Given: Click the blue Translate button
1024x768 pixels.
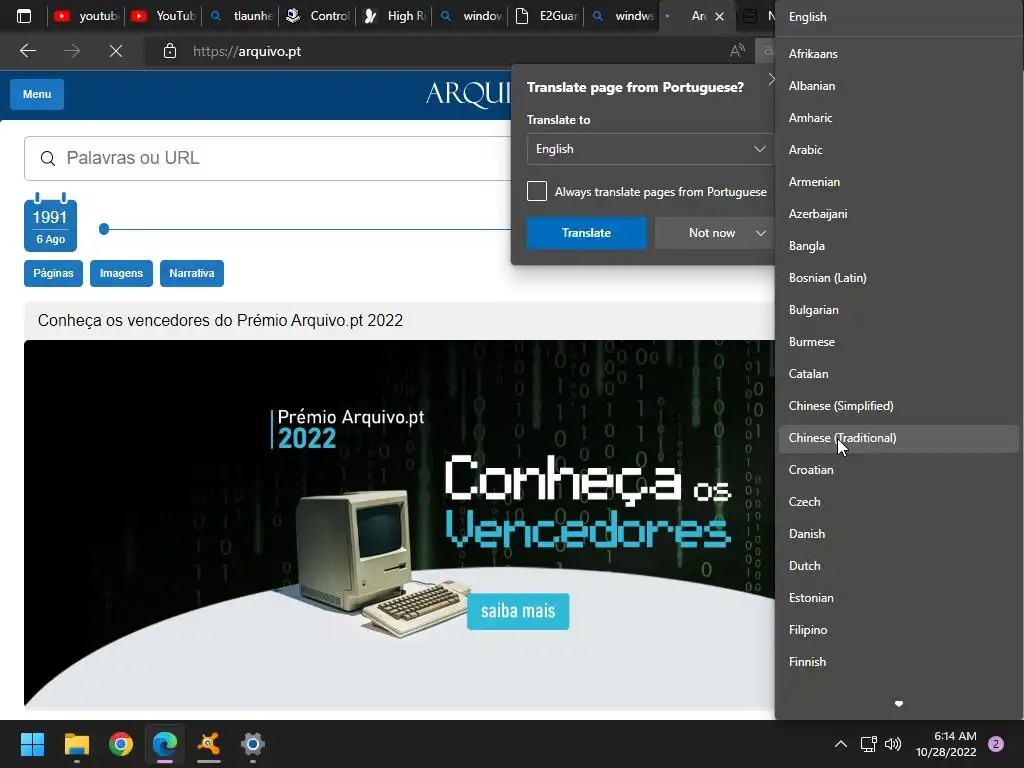Looking at the screenshot, I should click(x=586, y=233).
